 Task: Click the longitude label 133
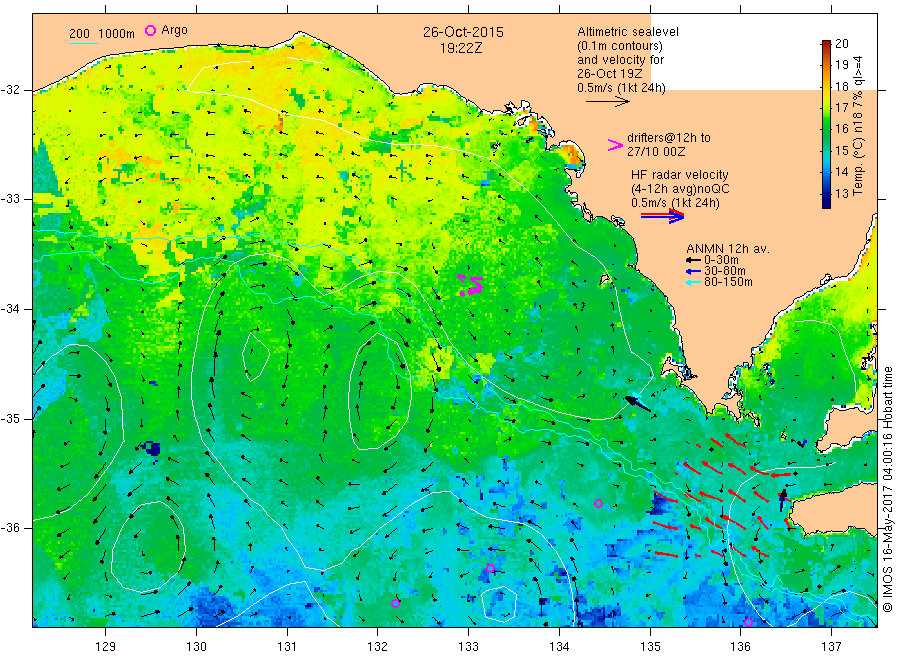click(468, 647)
